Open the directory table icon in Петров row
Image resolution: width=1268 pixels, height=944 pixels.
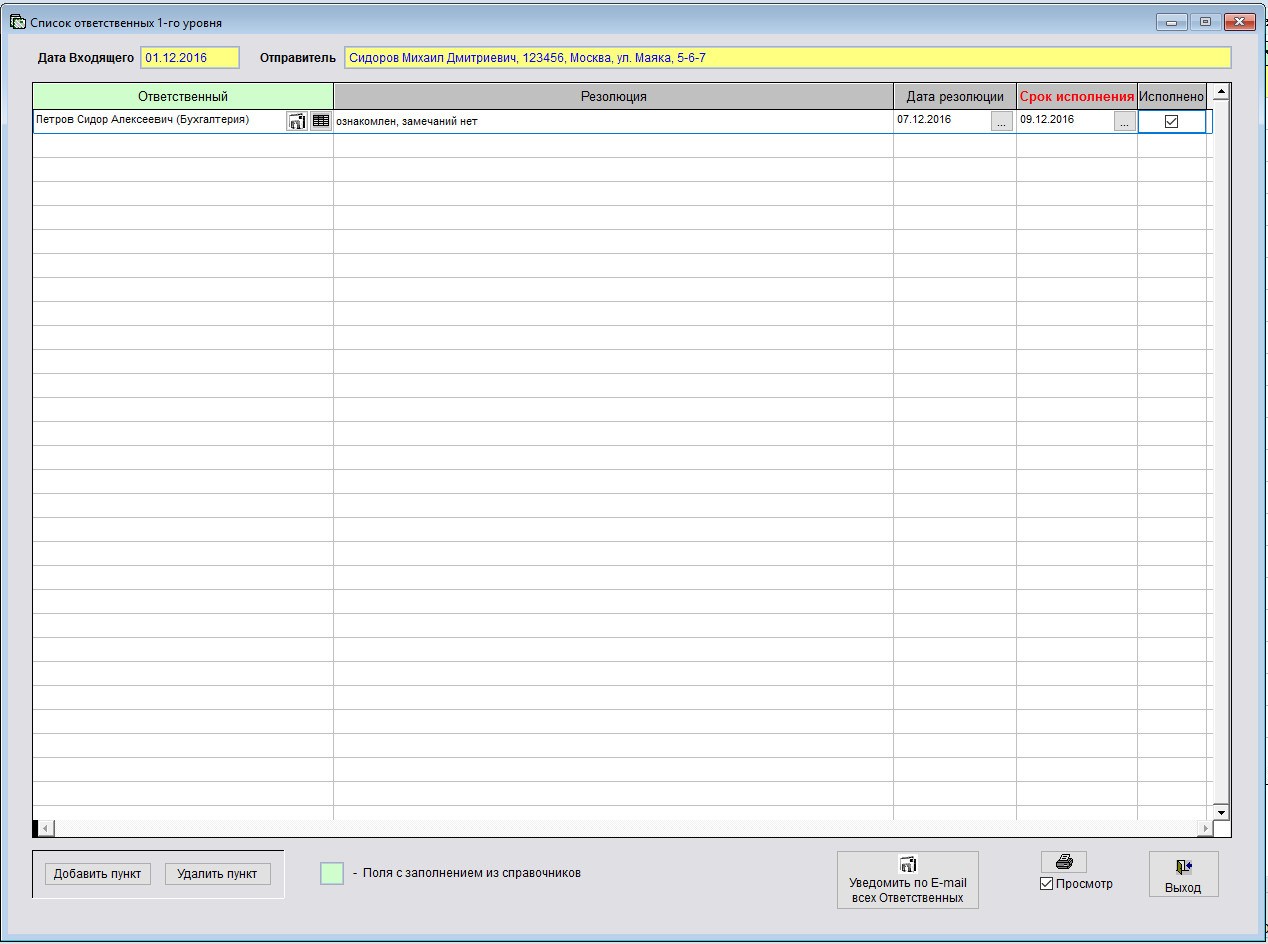[x=321, y=121]
